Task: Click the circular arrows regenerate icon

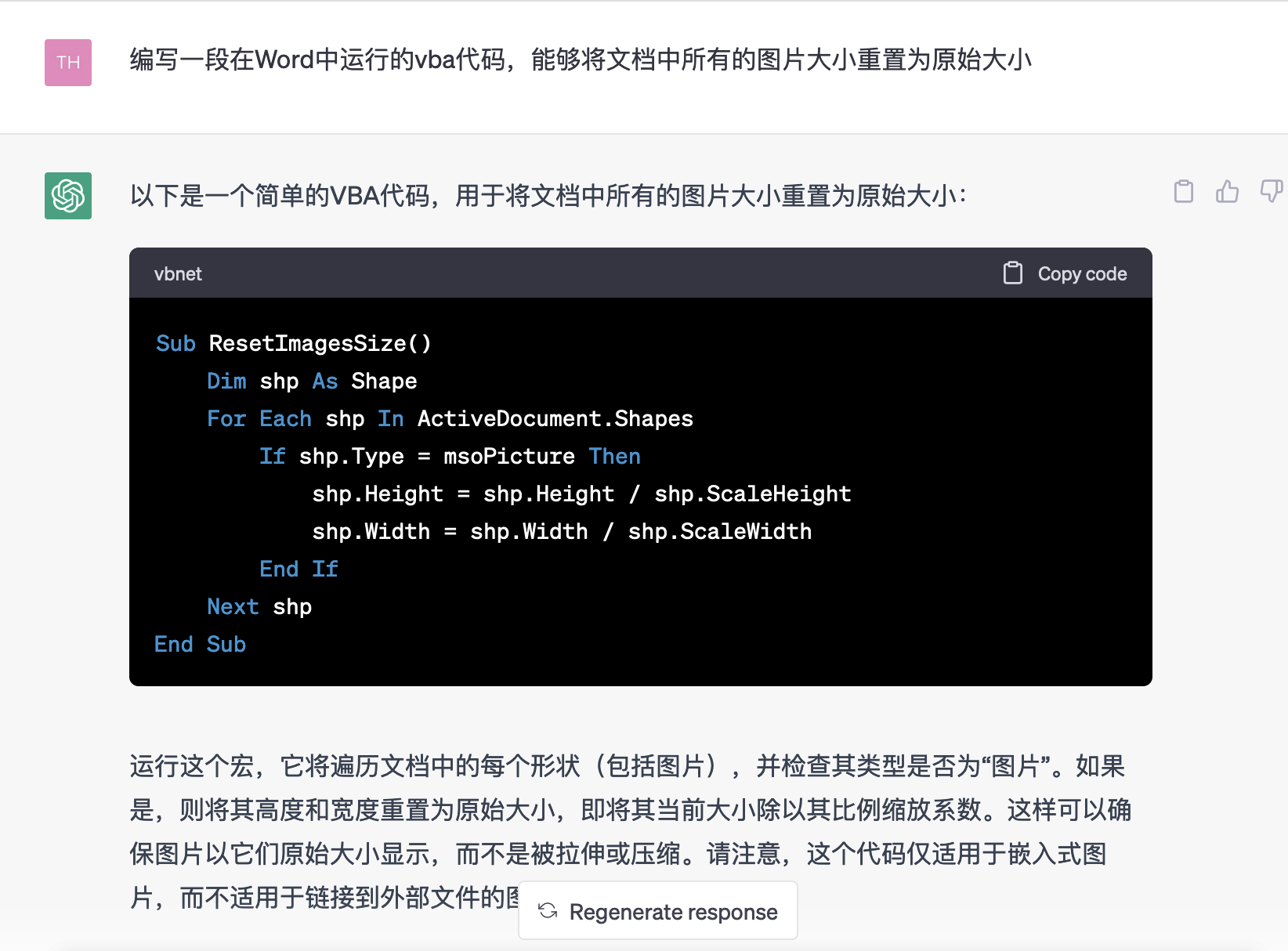Action: [x=548, y=911]
